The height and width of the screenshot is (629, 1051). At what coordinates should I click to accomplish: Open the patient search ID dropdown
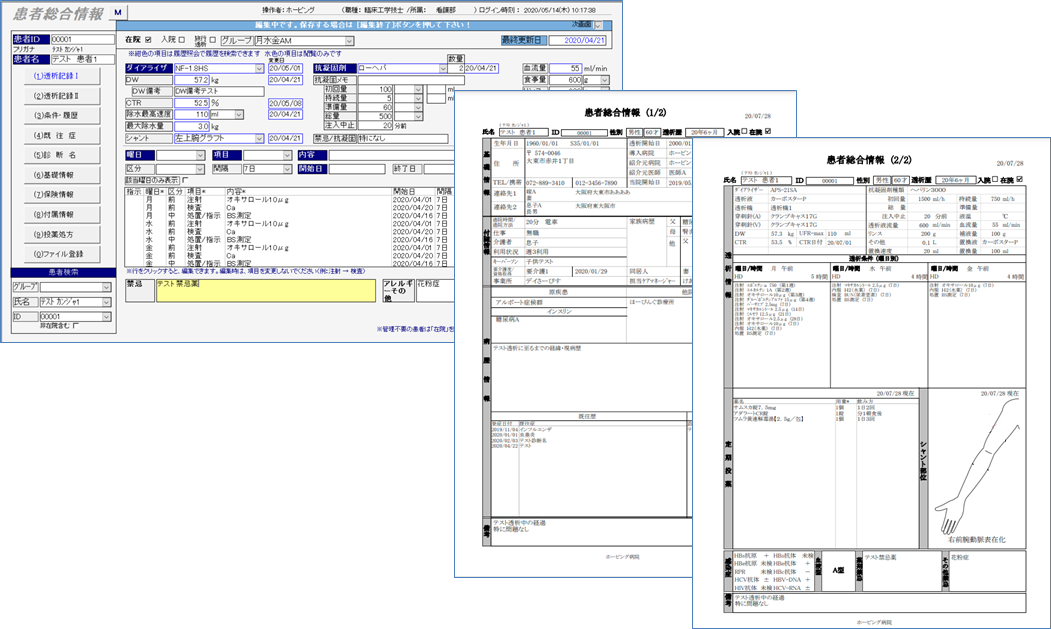click(x=106, y=317)
